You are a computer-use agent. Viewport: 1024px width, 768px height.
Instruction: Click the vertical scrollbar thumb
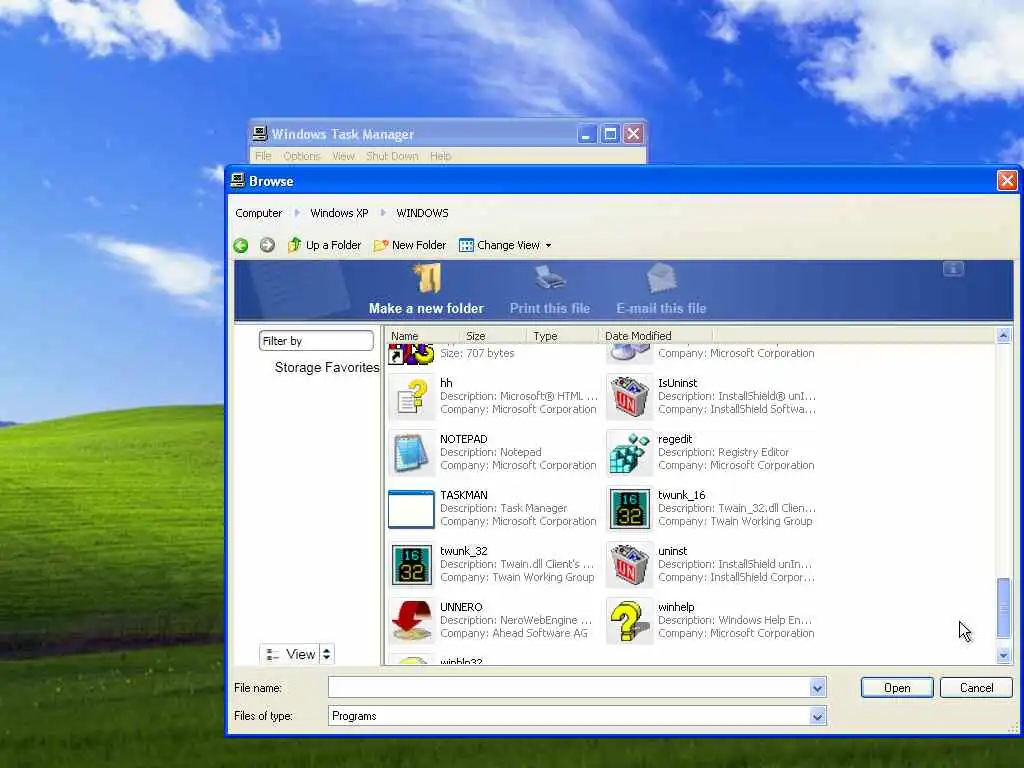(x=1004, y=608)
